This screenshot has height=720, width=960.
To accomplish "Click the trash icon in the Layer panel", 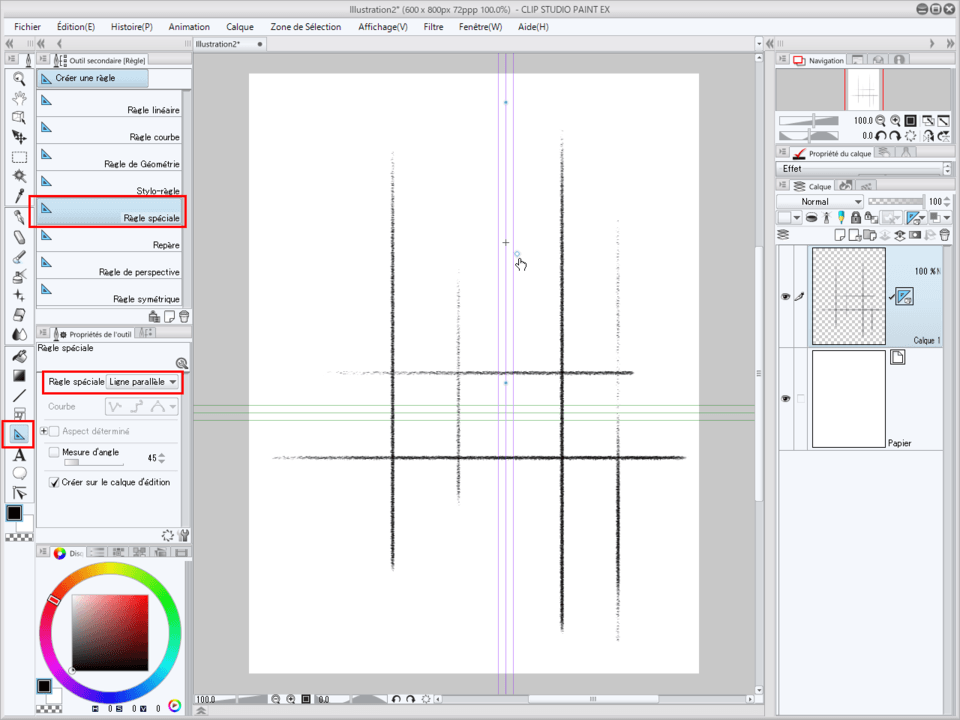I will click(x=944, y=235).
